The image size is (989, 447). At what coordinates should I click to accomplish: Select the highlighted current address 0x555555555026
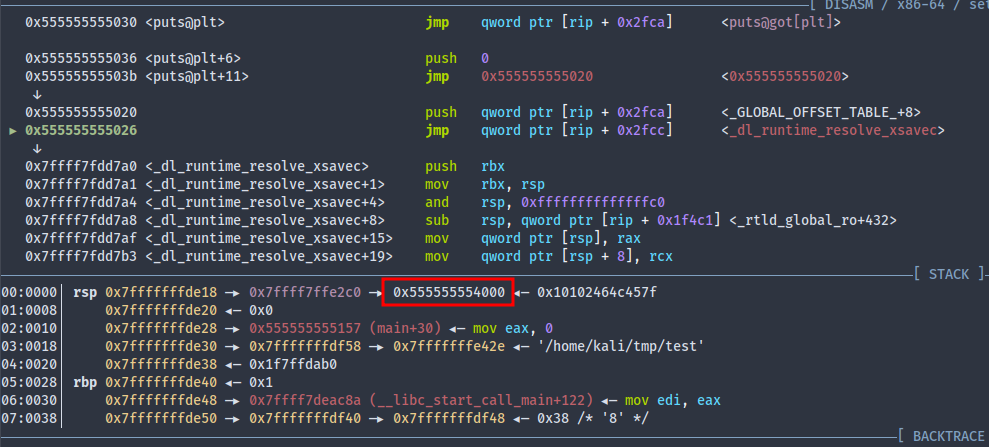(81, 131)
